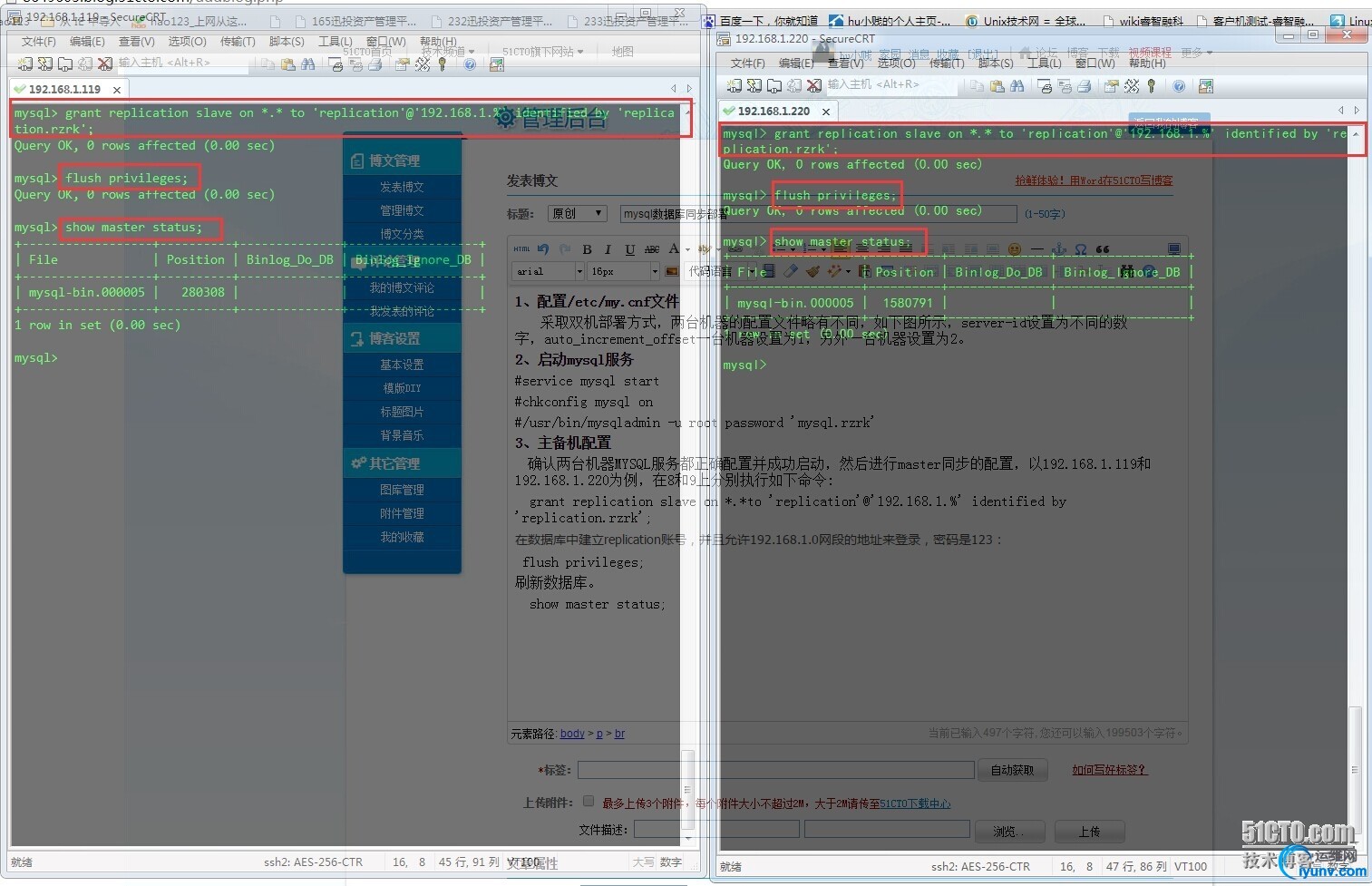Insert a horizontal rule in the editor
This screenshot has height=886, width=1372.
coord(1036,249)
